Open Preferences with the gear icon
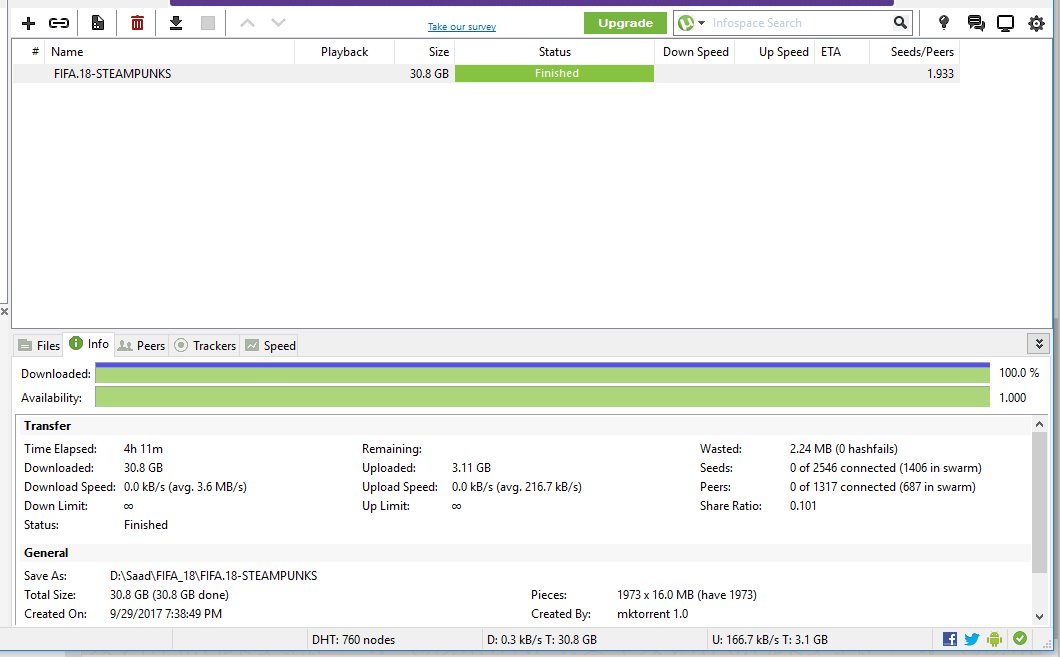Screen dimensions: 1060x657 (x=1036, y=24)
